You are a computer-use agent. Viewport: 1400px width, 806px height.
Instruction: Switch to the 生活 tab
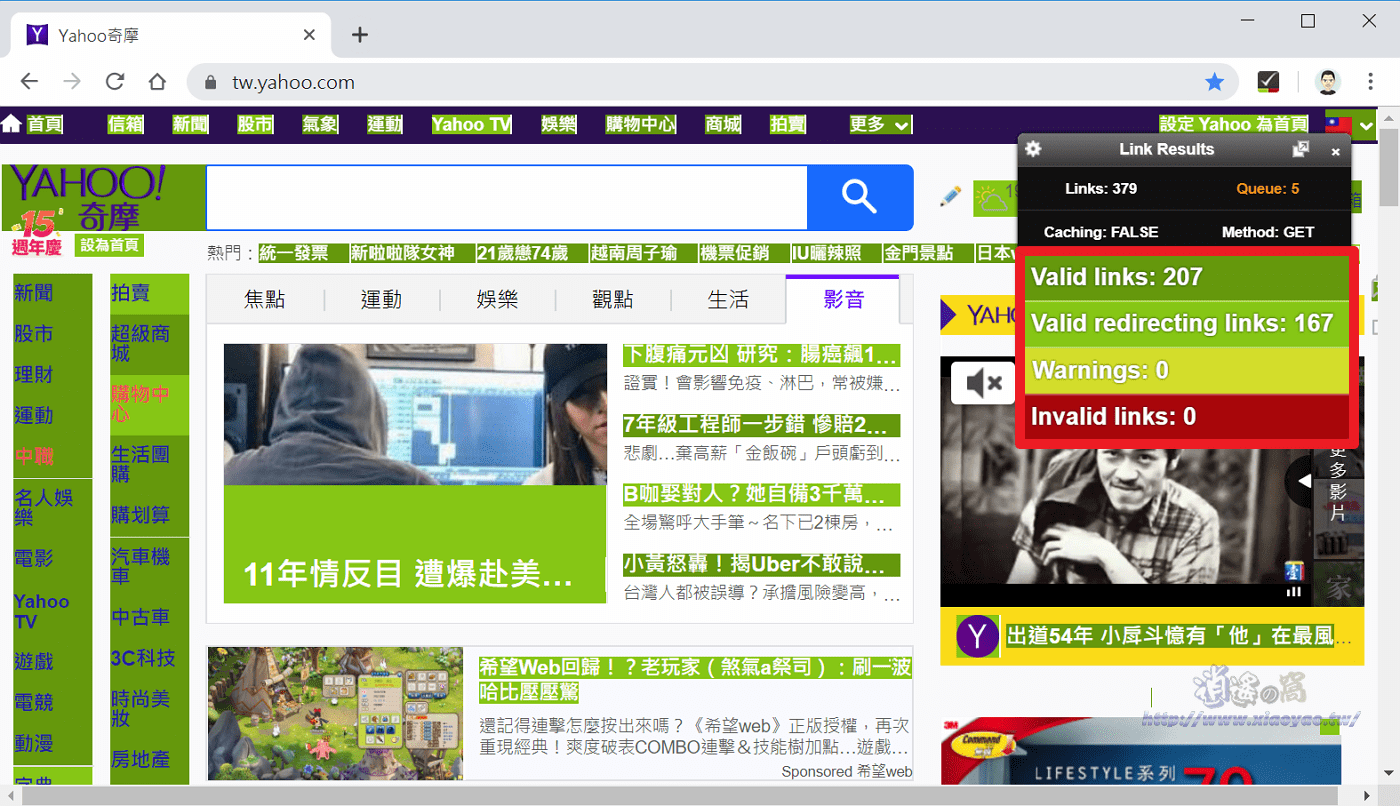point(728,299)
